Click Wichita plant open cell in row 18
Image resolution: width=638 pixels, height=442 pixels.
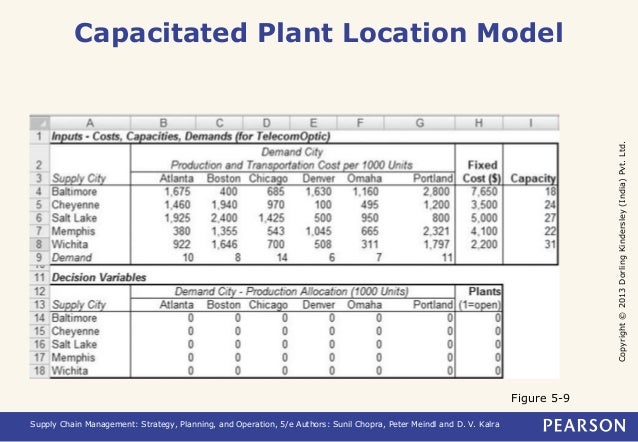[x=479, y=371]
